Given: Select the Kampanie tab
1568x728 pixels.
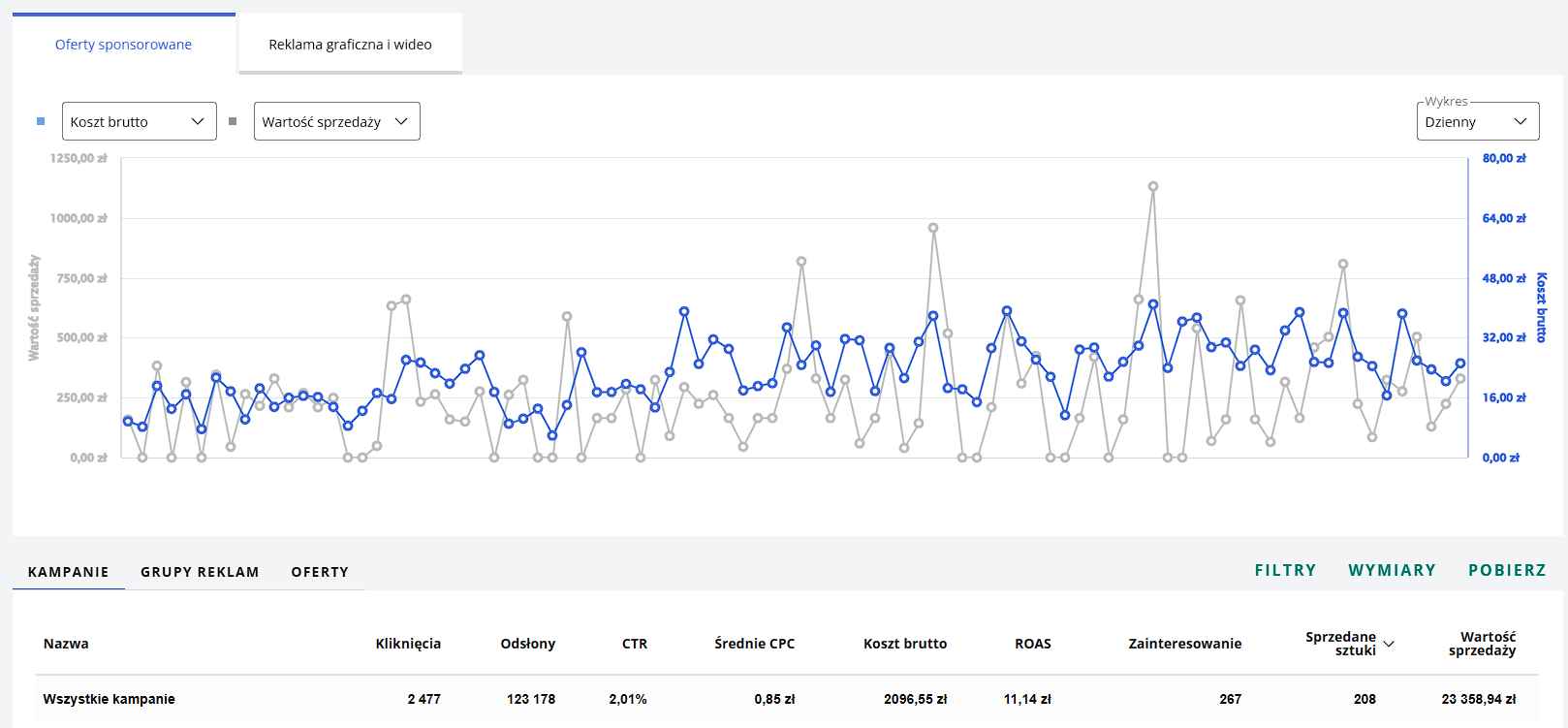Looking at the screenshot, I should coord(68,572).
